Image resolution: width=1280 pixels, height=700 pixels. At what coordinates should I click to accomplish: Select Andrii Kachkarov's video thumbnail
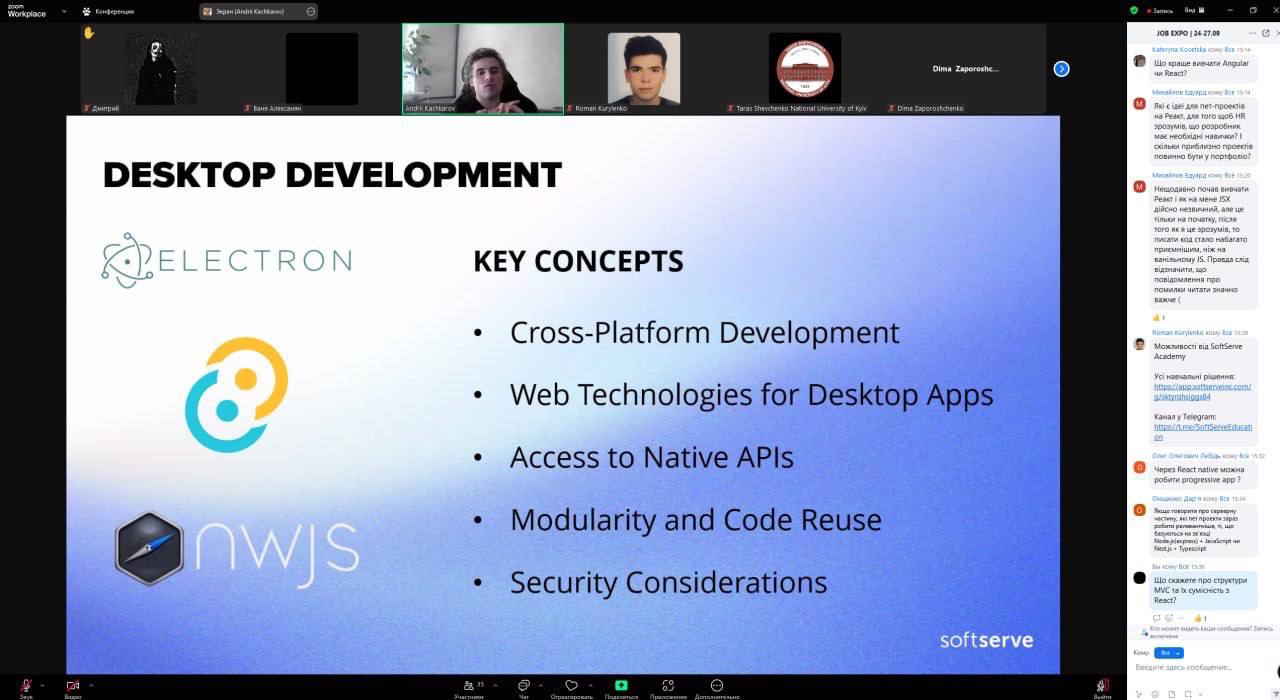pos(483,68)
